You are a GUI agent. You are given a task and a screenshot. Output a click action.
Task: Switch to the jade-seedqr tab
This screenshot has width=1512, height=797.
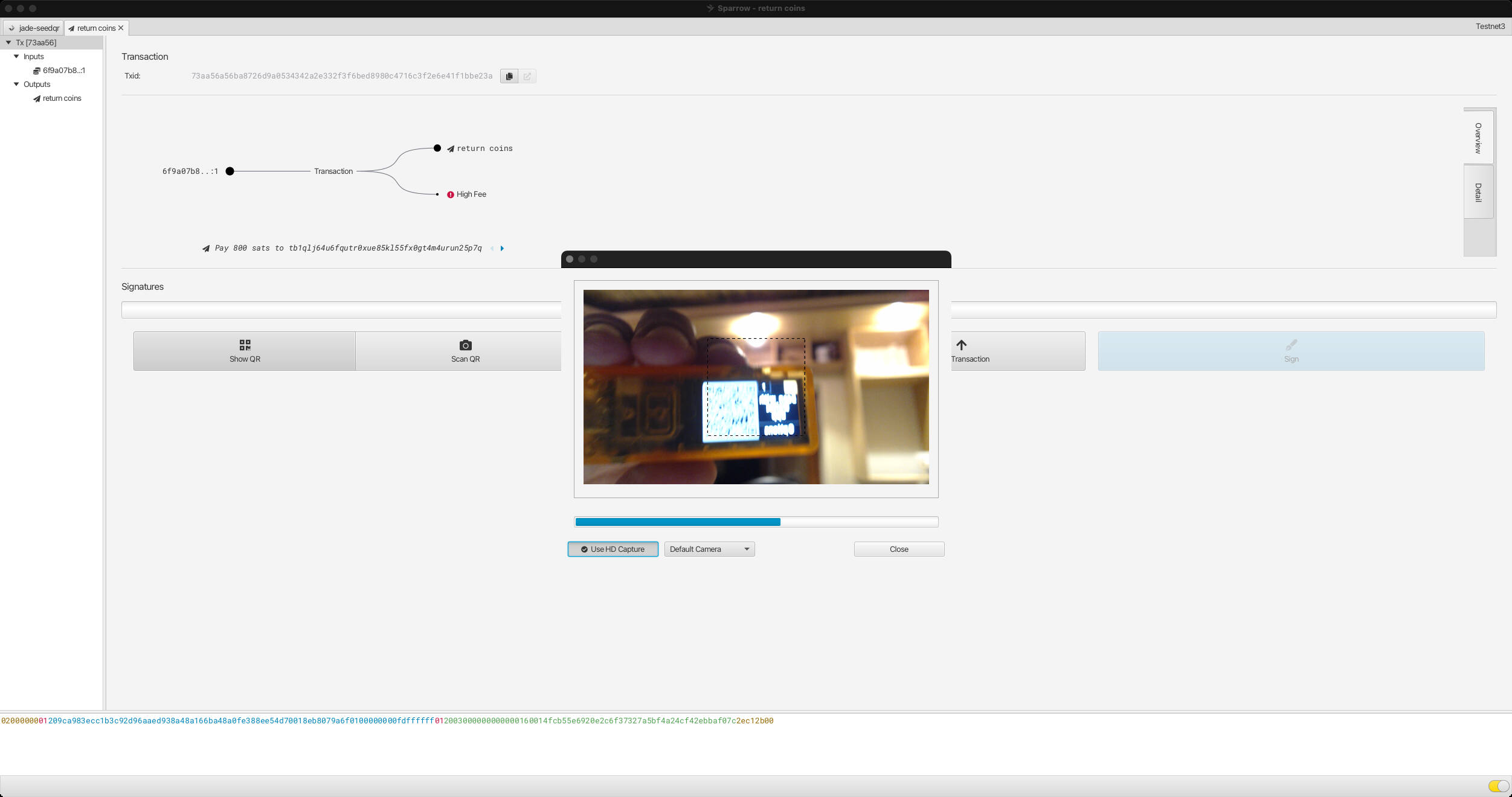click(34, 28)
